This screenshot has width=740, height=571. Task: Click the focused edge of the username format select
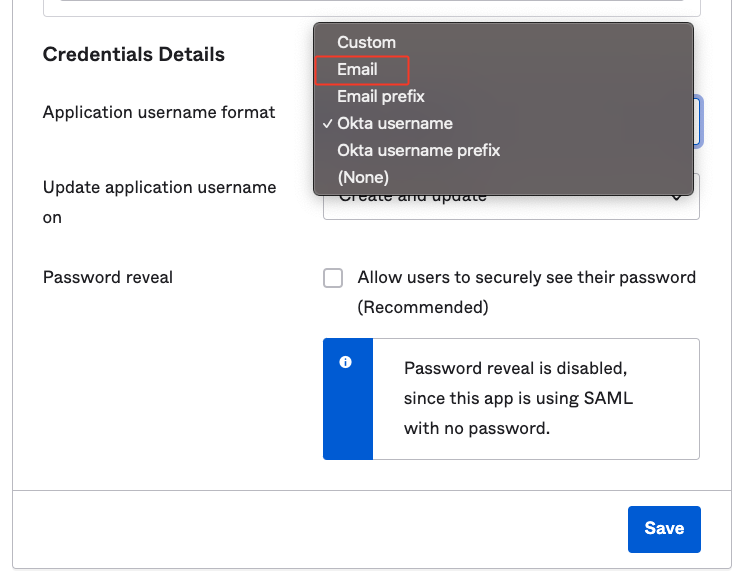click(x=698, y=122)
